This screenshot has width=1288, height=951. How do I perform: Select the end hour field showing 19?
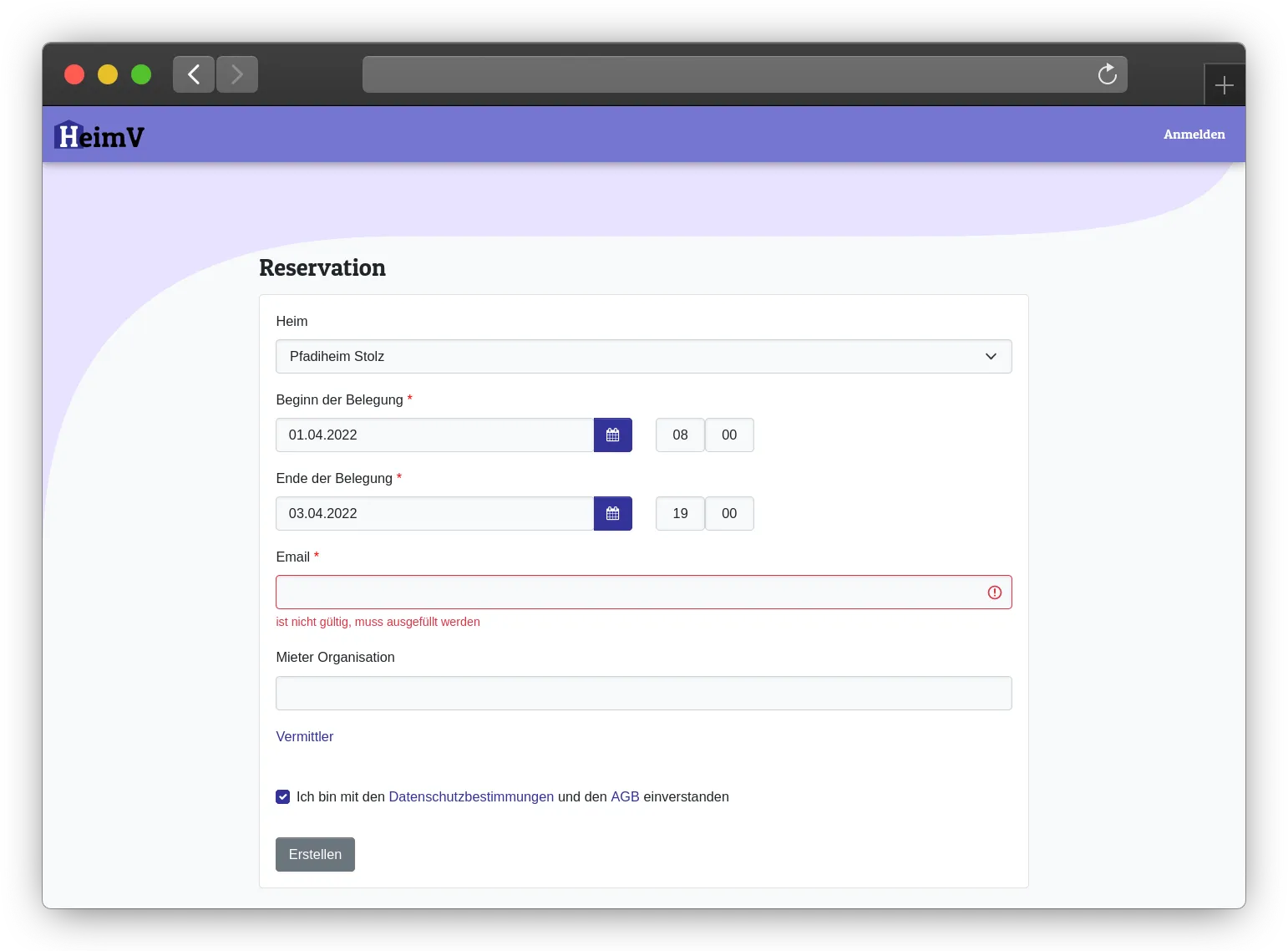tap(680, 514)
